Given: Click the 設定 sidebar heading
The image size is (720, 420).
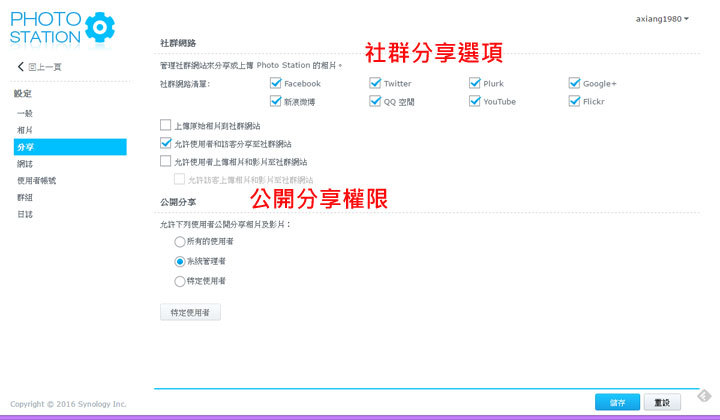Looking at the screenshot, I should [x=22, y=94].
